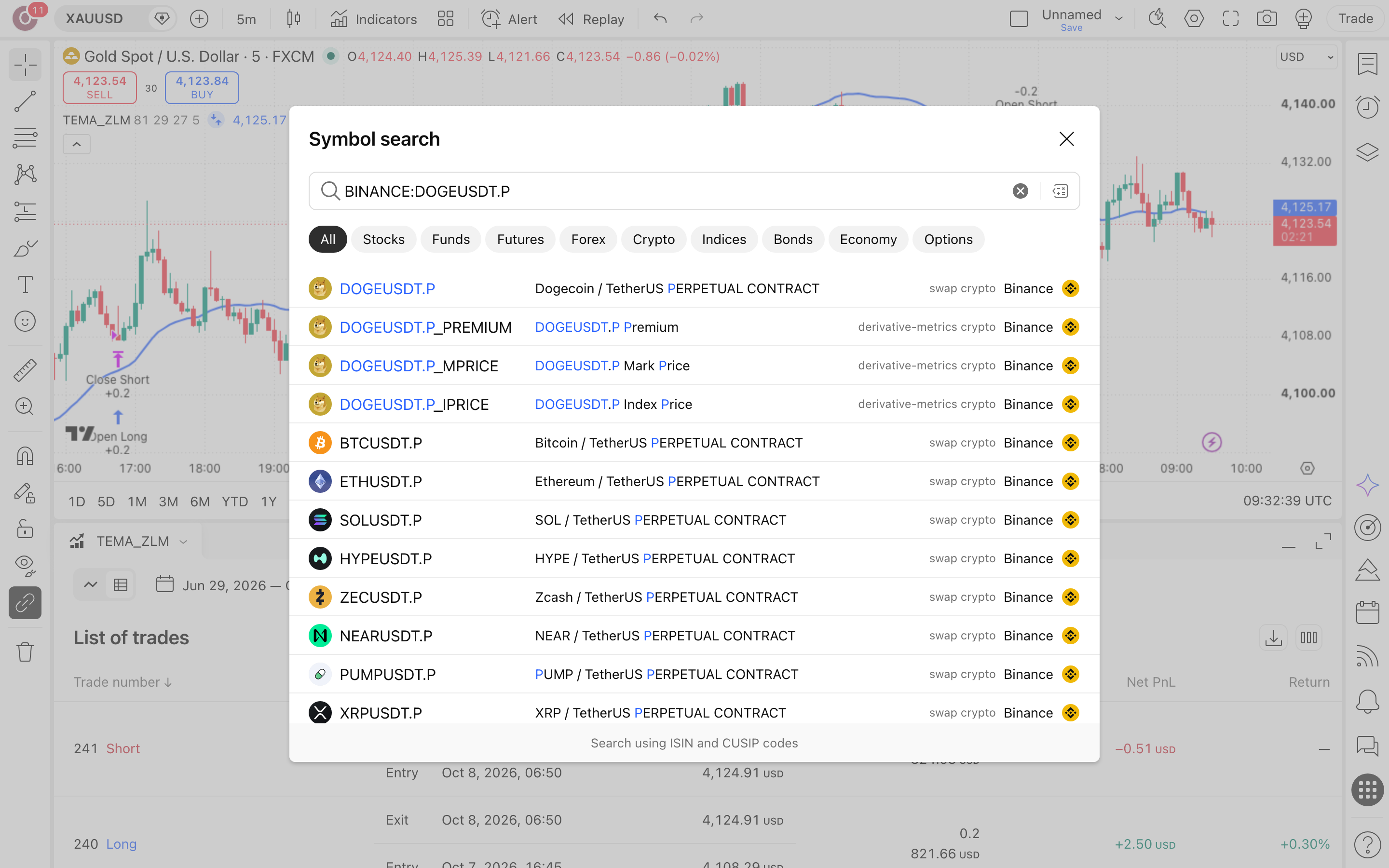Viewport: 1389px width, 868px height.
Task: Open the Indicators menu
Action: coord(374,19)
